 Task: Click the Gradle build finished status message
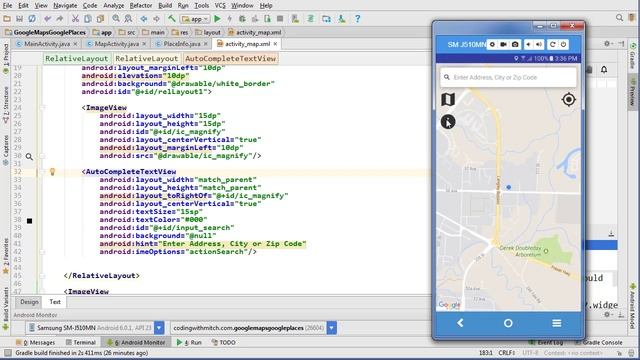(x=82, y=353)
